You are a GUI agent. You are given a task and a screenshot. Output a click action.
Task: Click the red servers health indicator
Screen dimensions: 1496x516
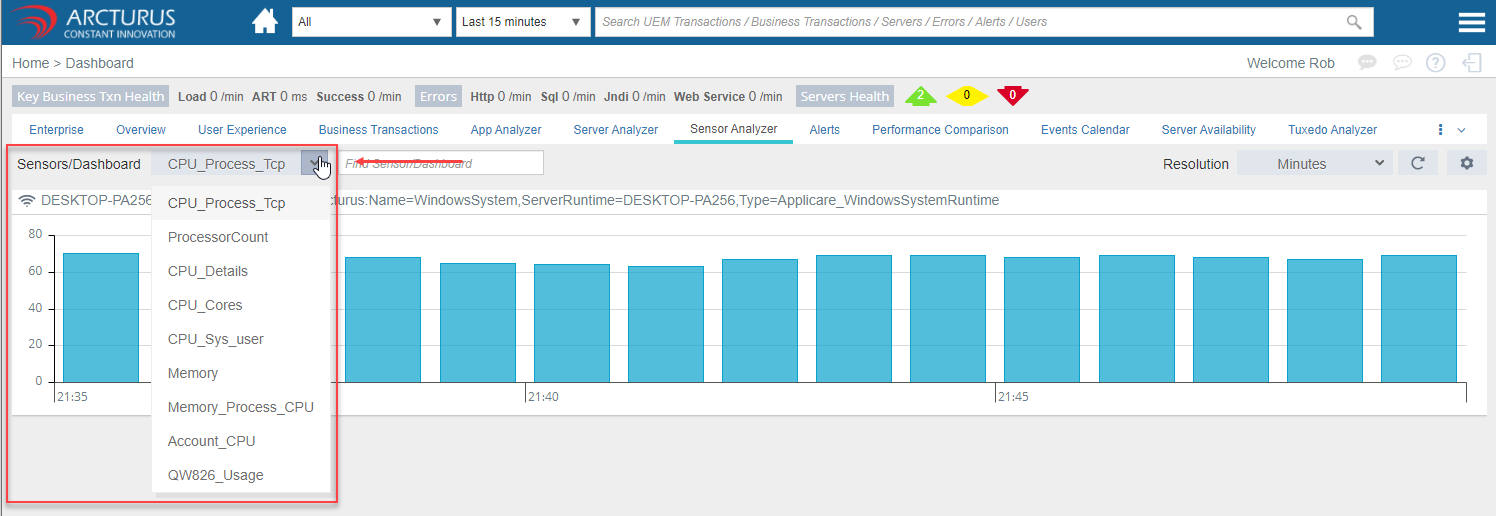pos(1013,96)
